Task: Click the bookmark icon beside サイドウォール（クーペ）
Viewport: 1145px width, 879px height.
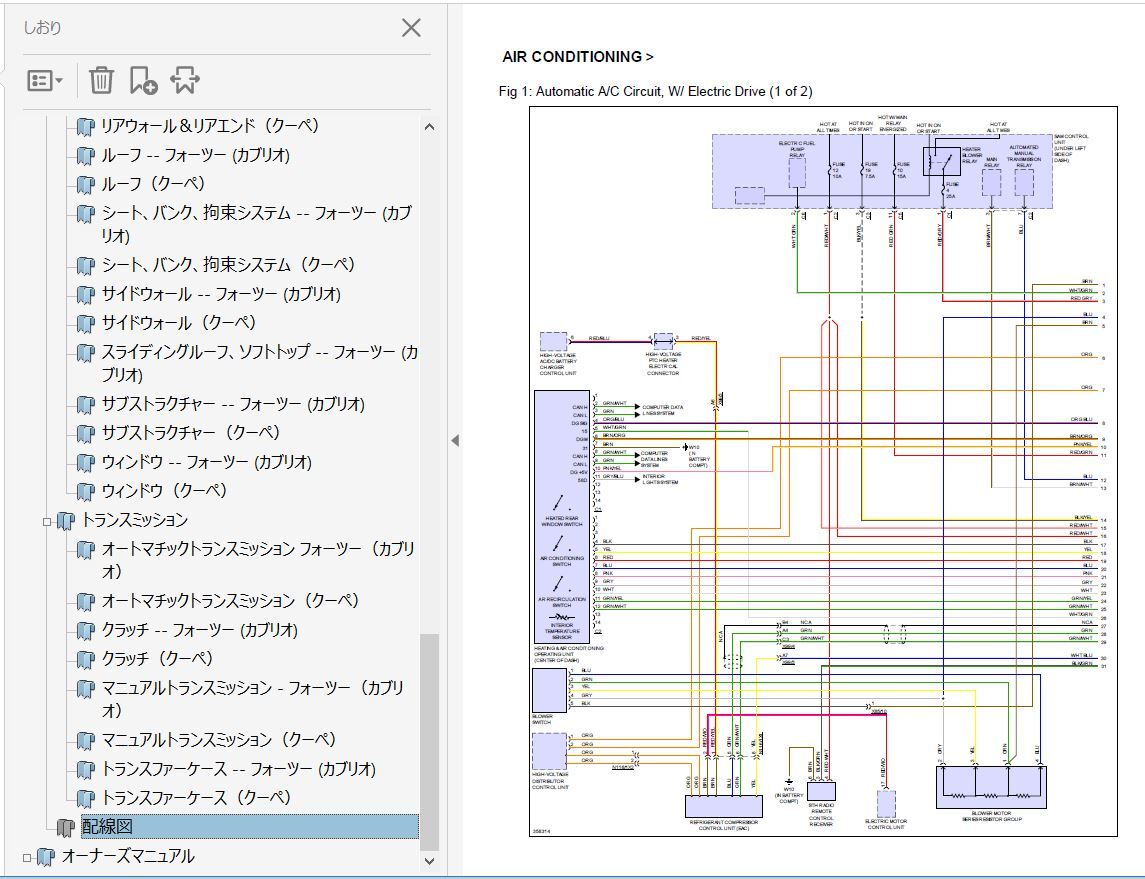Action: coord(86,323)
